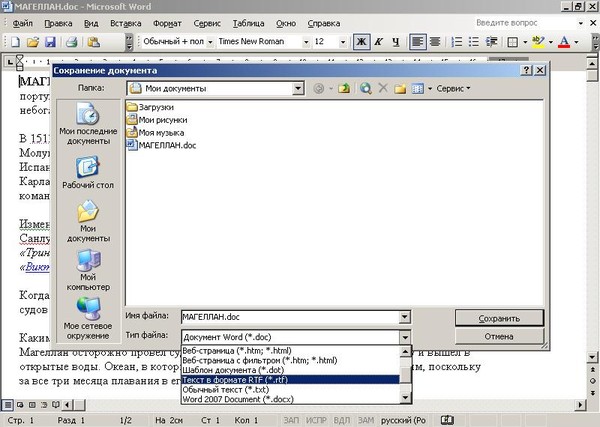Click the file type list scroll-down arrow

405,398
